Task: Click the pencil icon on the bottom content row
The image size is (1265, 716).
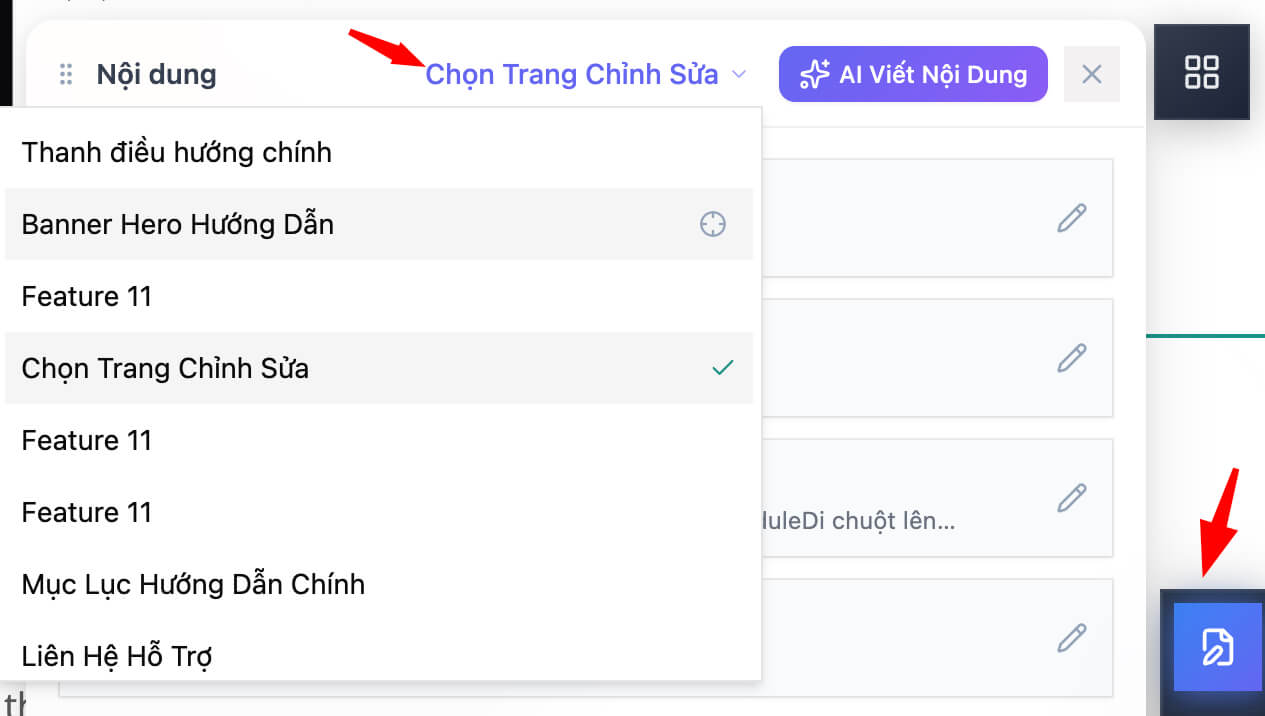Action: [1071, 638]
